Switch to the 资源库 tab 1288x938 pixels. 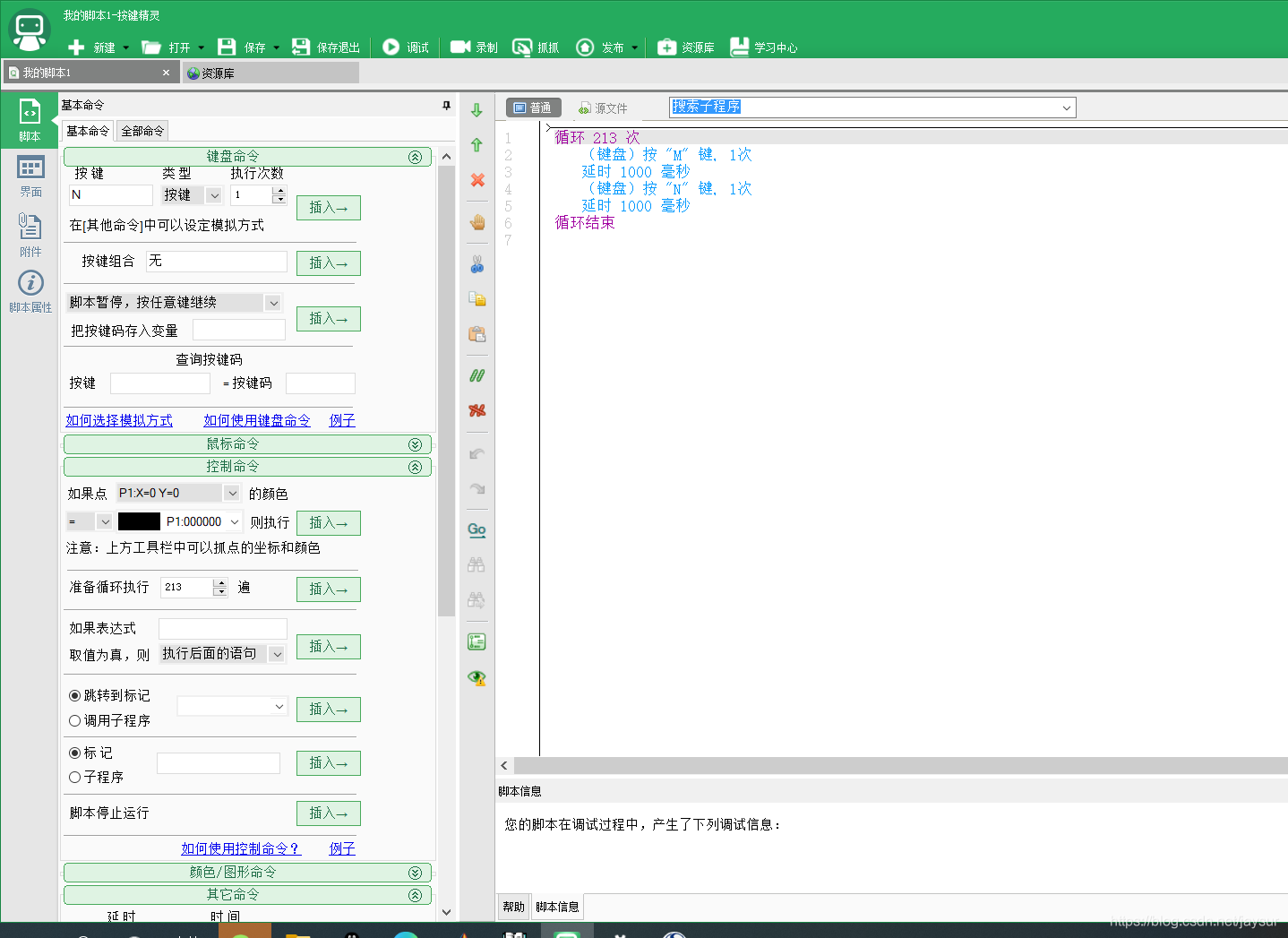(270, 73)
